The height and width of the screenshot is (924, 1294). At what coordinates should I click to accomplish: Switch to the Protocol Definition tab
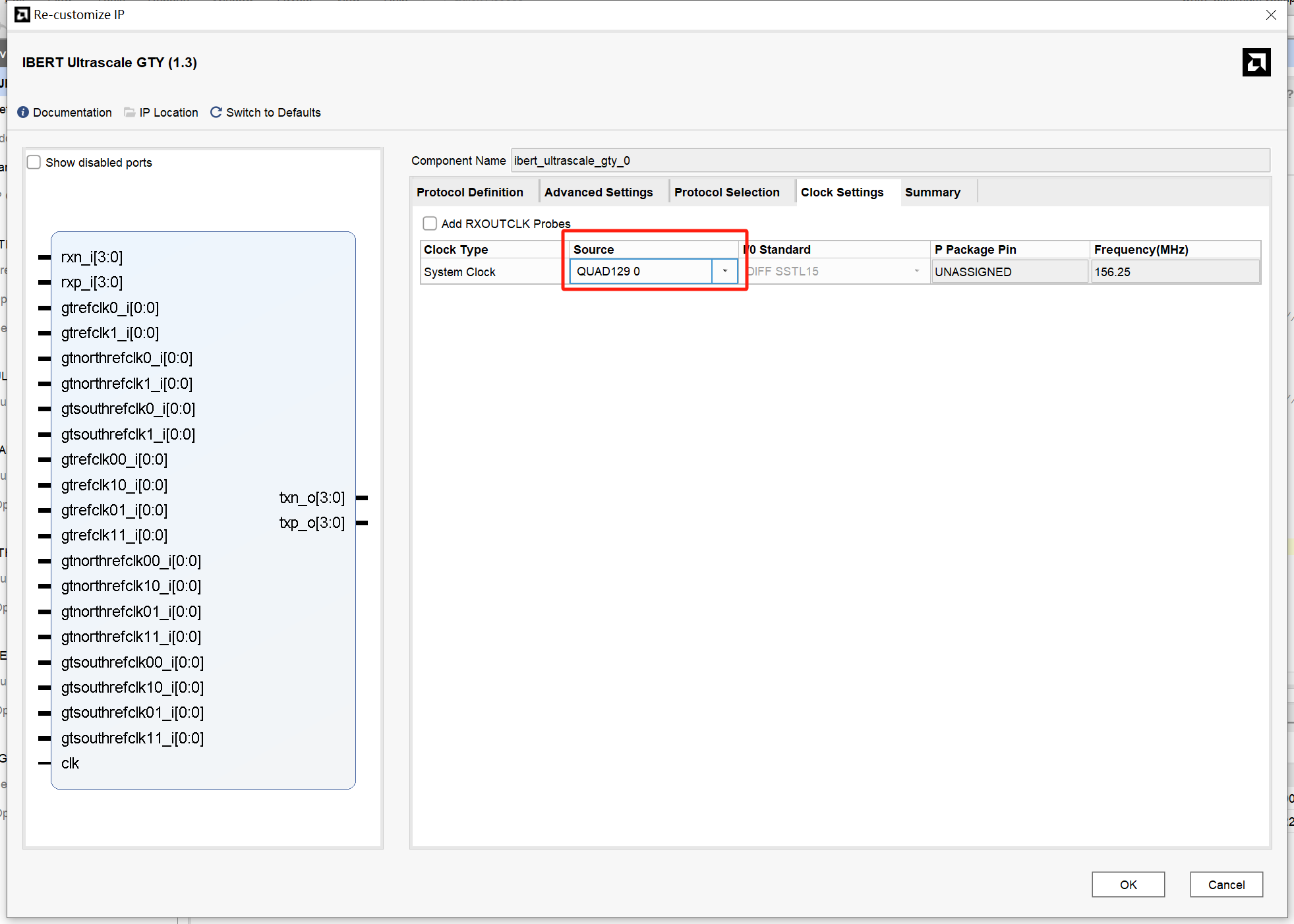coord(469,192)
